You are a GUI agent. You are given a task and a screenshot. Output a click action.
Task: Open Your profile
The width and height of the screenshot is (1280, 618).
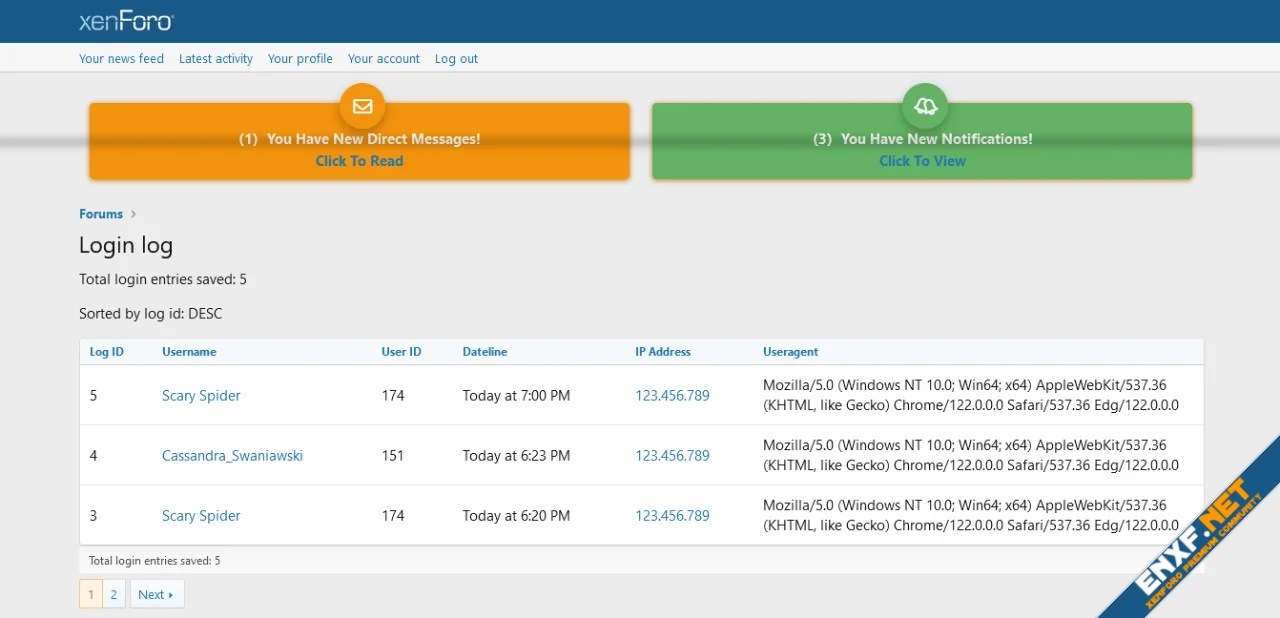300,59
